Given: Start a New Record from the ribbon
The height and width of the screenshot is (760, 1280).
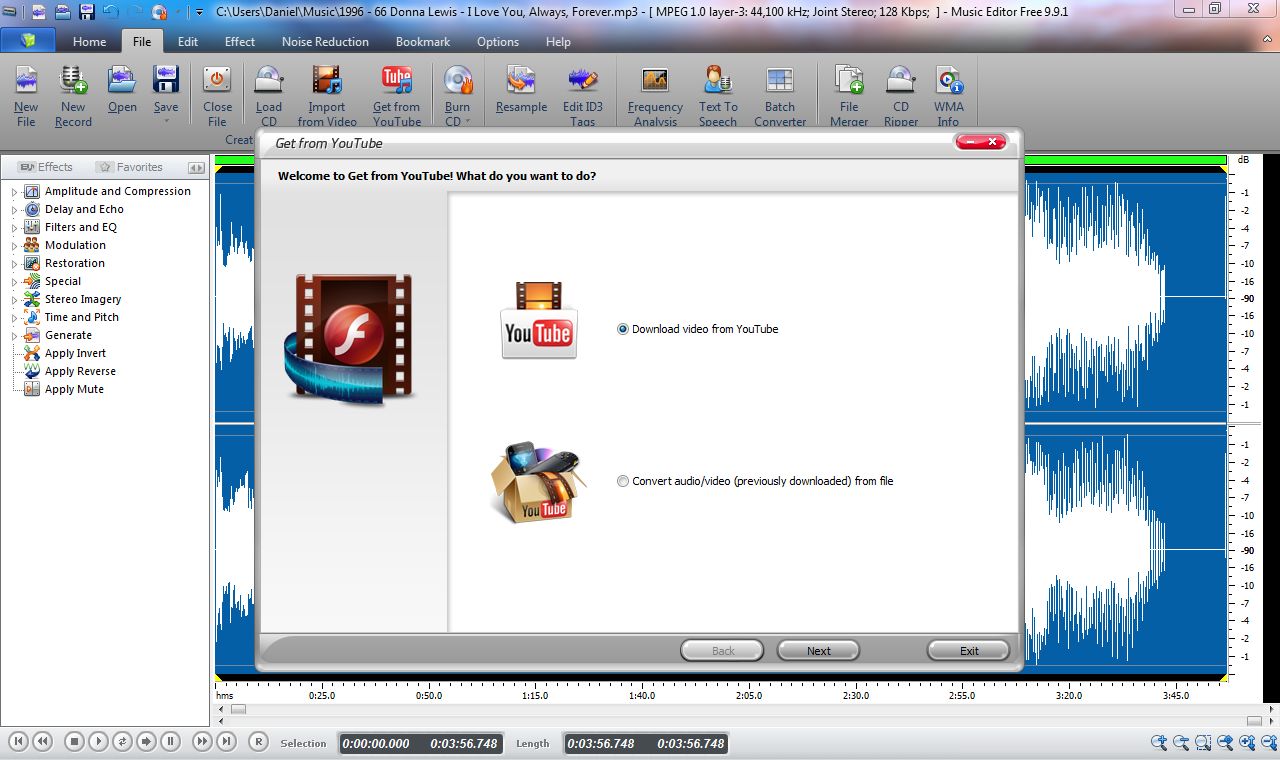Looking at the screenshot, I should (73, 96).
